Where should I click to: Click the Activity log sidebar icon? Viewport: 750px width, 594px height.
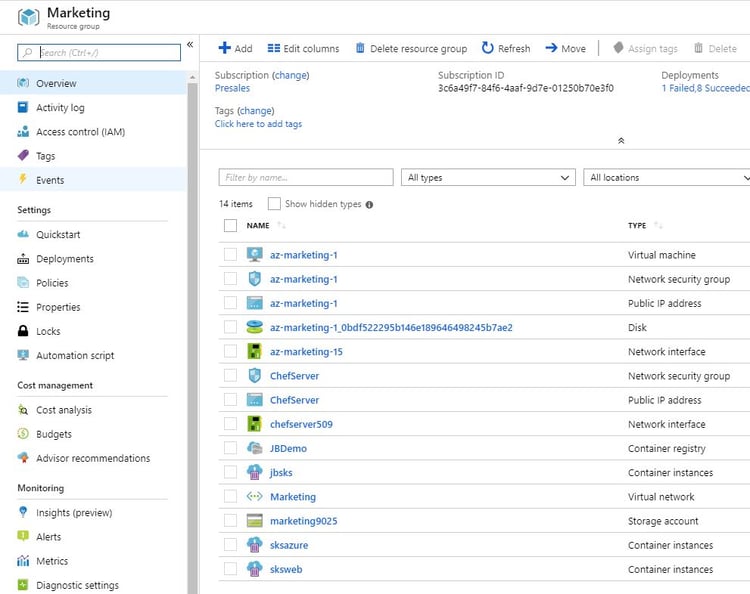click(22, 107)
